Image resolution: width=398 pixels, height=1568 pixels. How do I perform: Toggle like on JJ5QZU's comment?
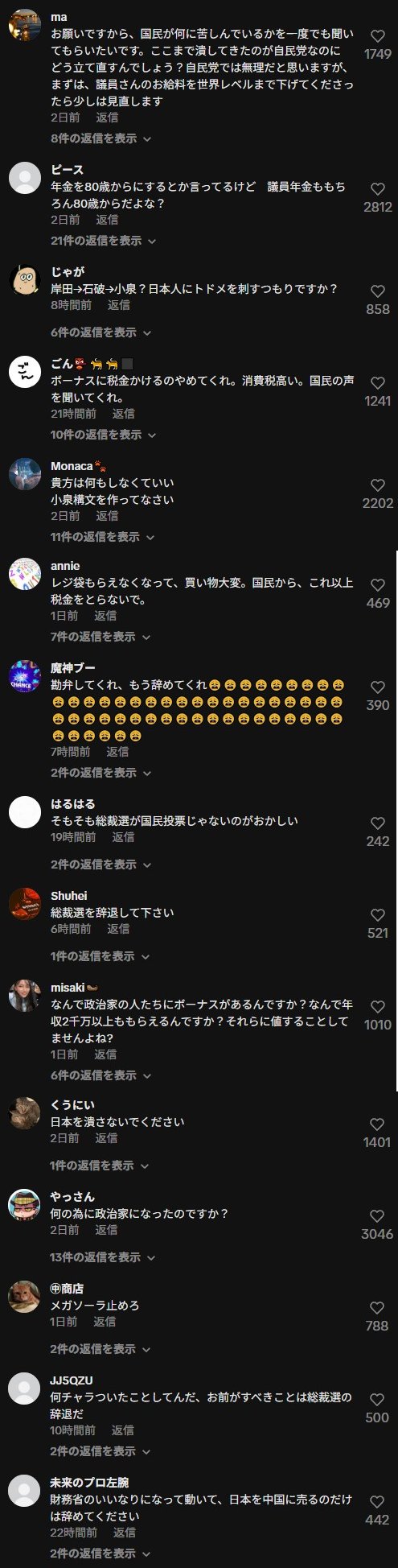pos(377,1400)
